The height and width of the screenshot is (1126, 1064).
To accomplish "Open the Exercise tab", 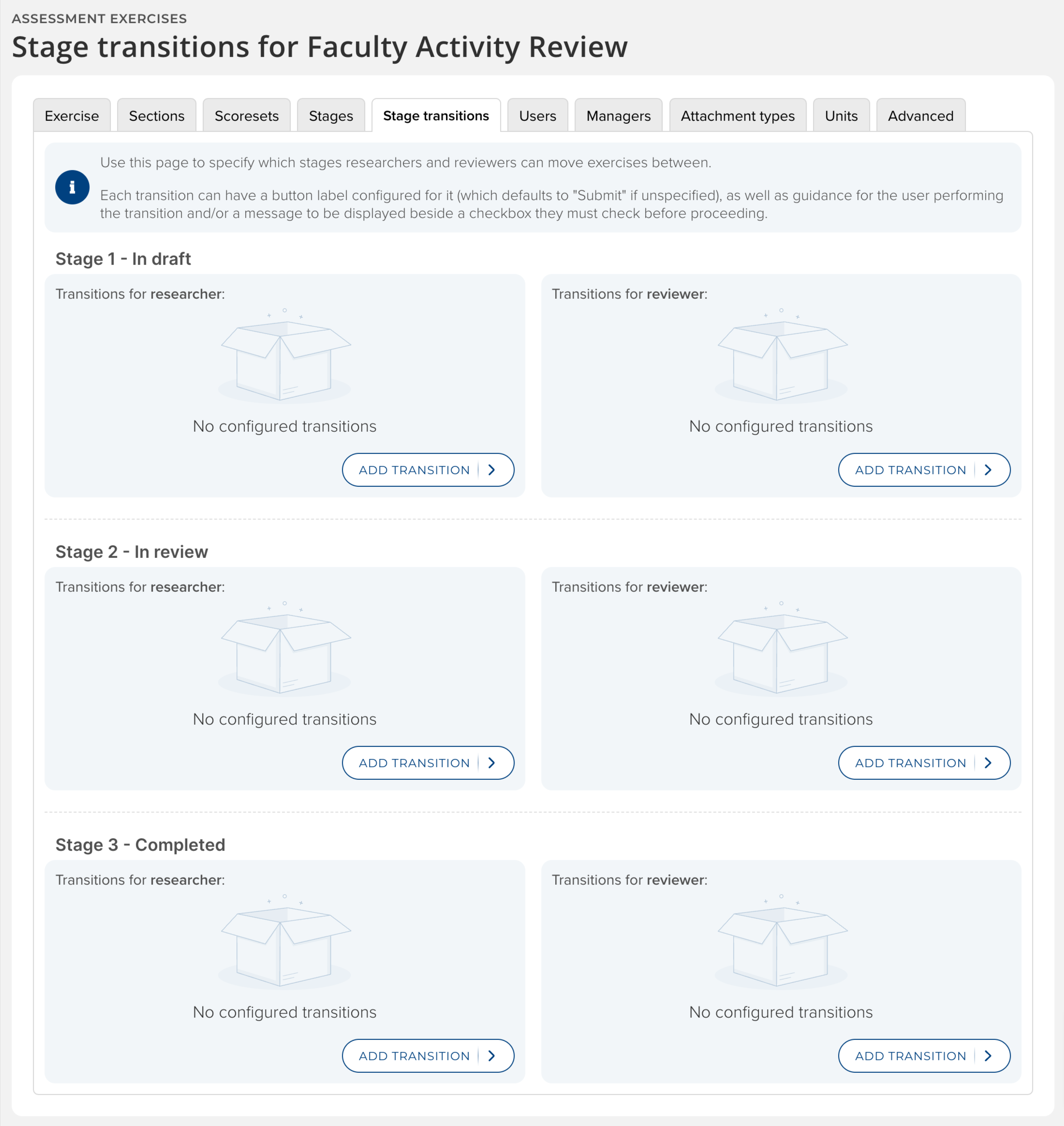I will [x=72, y=116].
